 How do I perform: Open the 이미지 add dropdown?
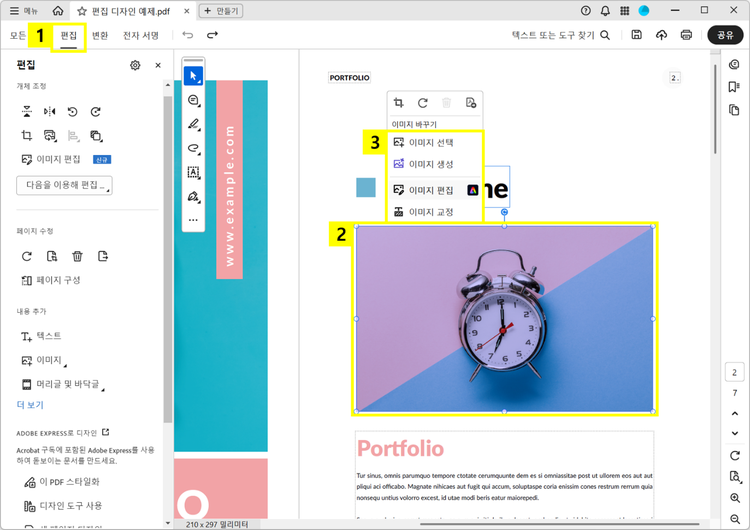[x=44, y=360]
